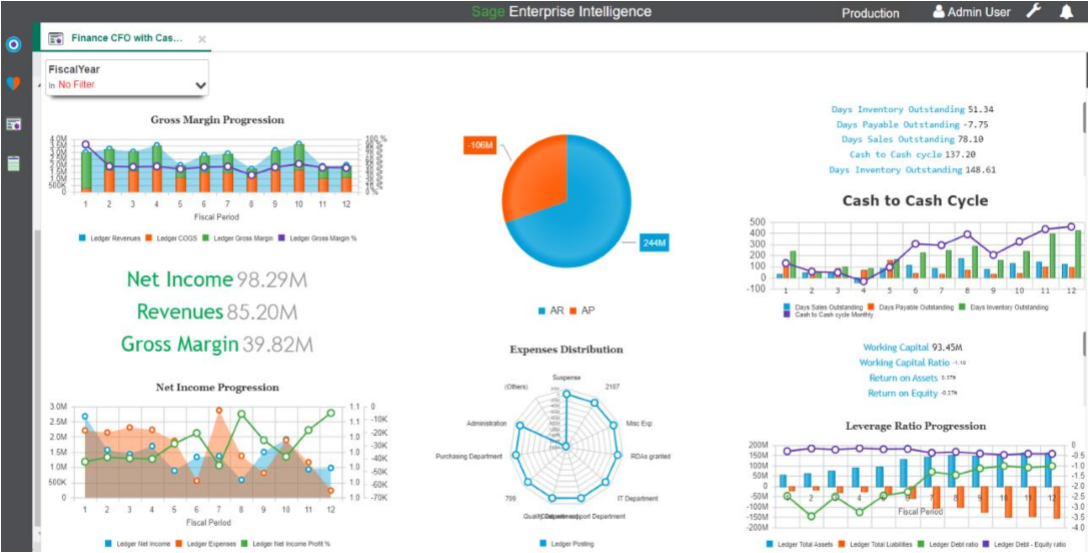Screen dimensions: 1088x553
Task: Toggle Days Sales Outstanding legend series
Action: [x=825, y=307]
